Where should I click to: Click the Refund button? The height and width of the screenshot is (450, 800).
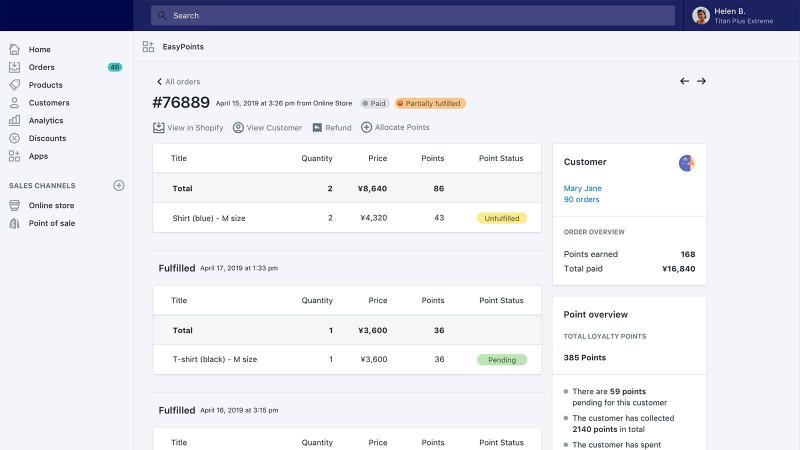332,128
